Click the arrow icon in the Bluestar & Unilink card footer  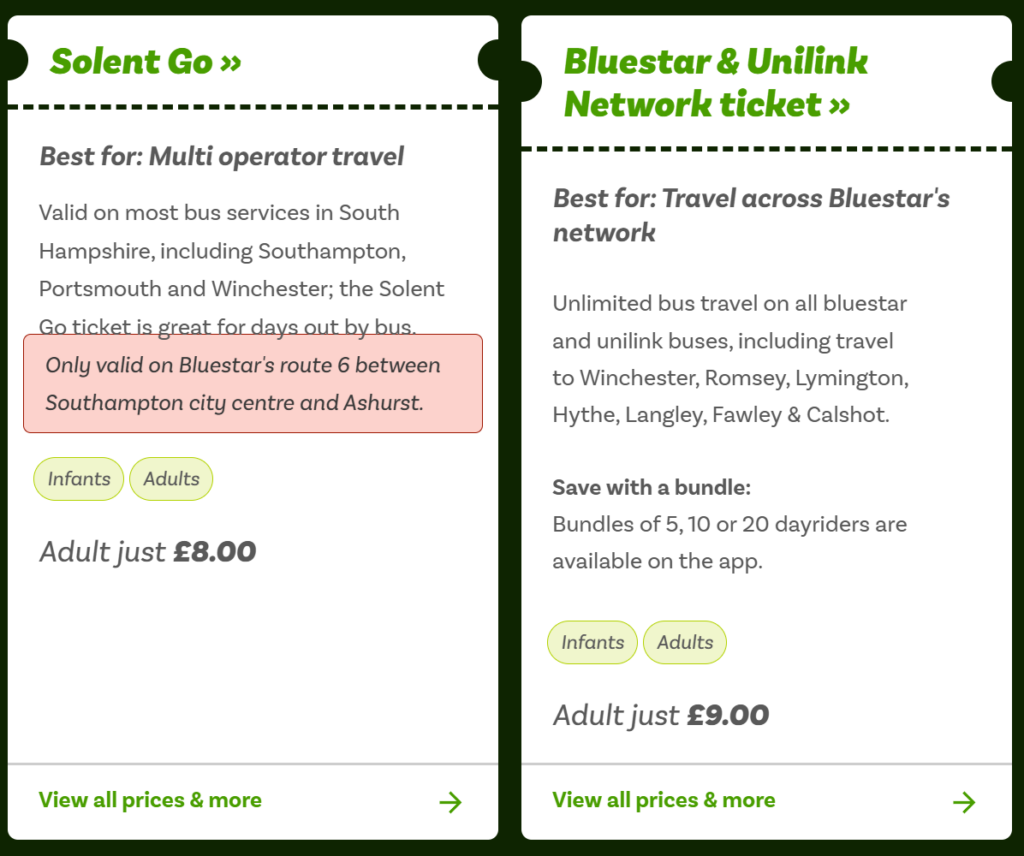[964, 802]
